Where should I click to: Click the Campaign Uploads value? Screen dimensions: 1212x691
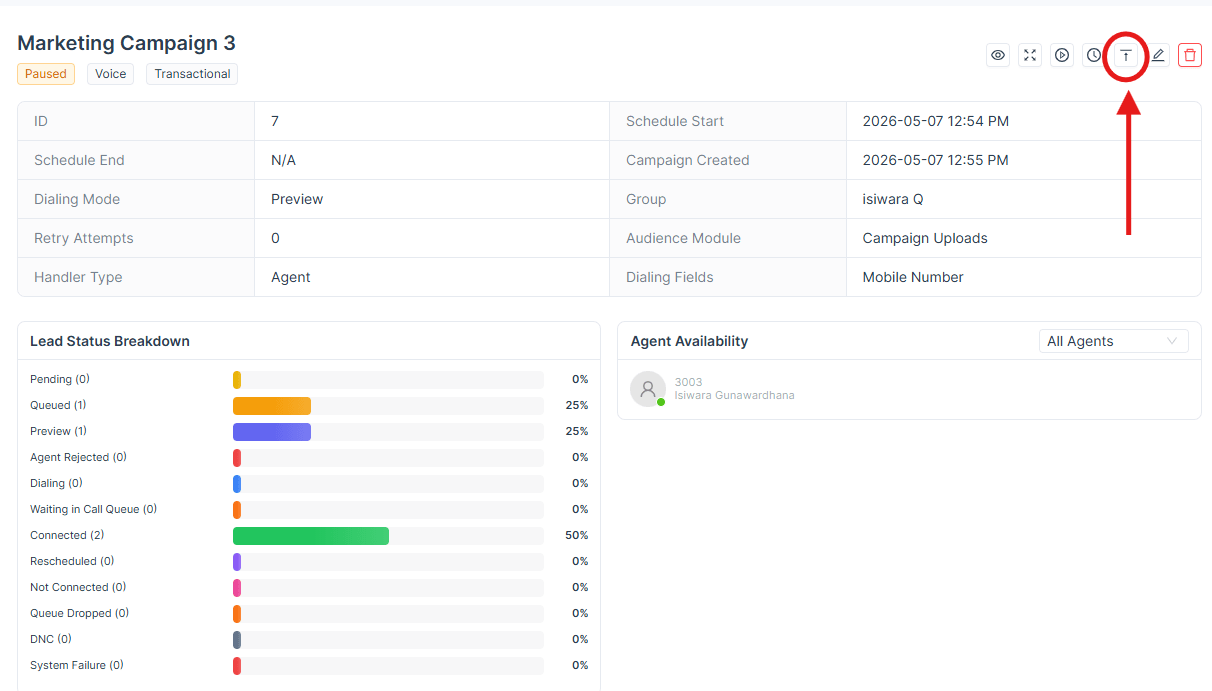(x=925, y=238)
